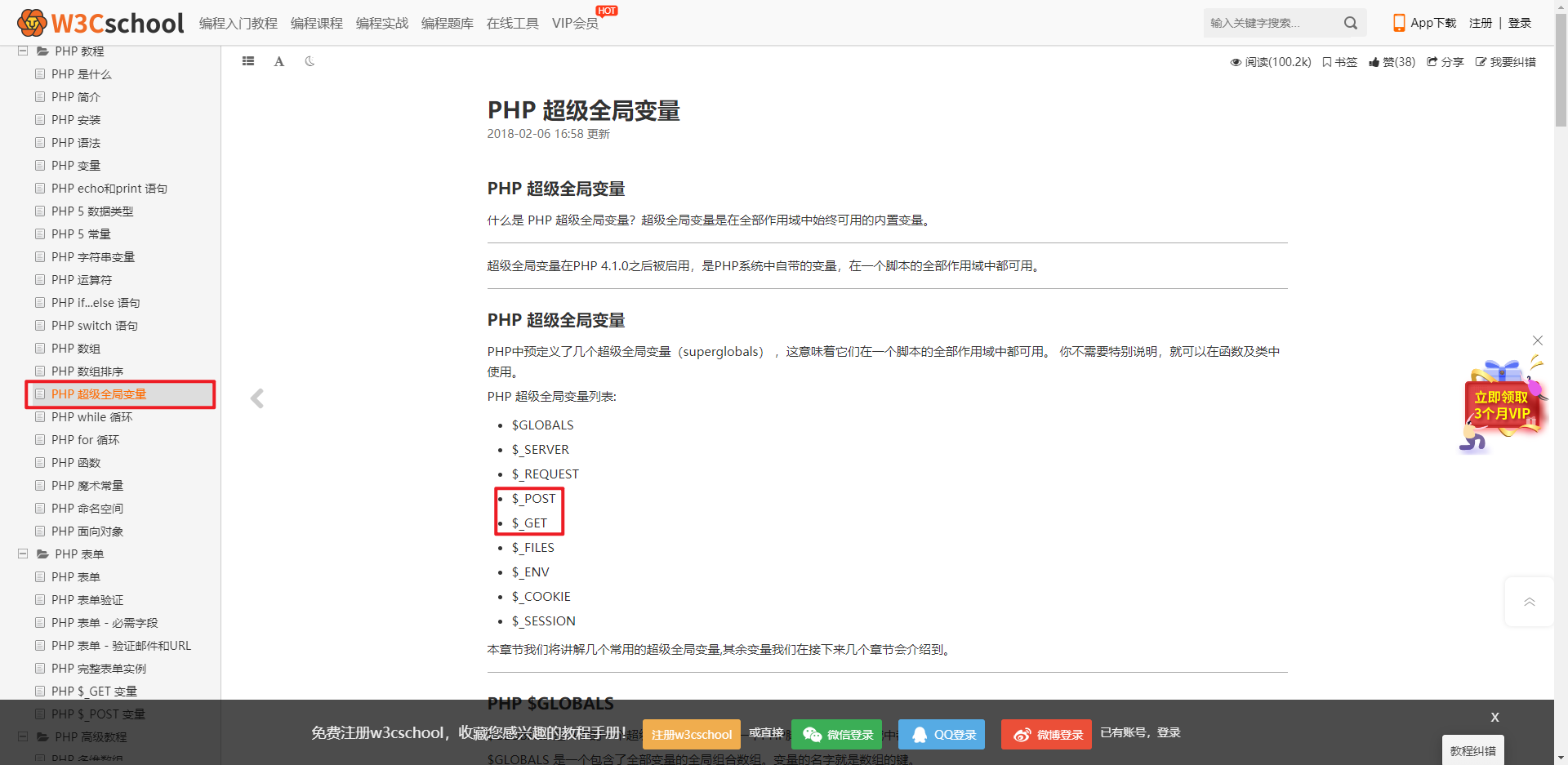
Task: Open PHP 表单 - 必需字段 chapter
Action: pyautogui.click(x=105, y=623)
